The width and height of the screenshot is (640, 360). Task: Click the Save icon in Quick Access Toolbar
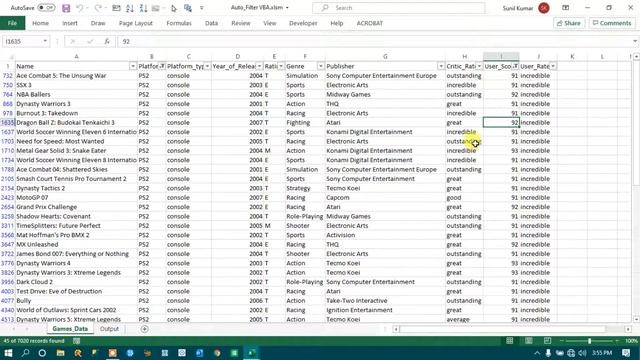pos(66,8)
